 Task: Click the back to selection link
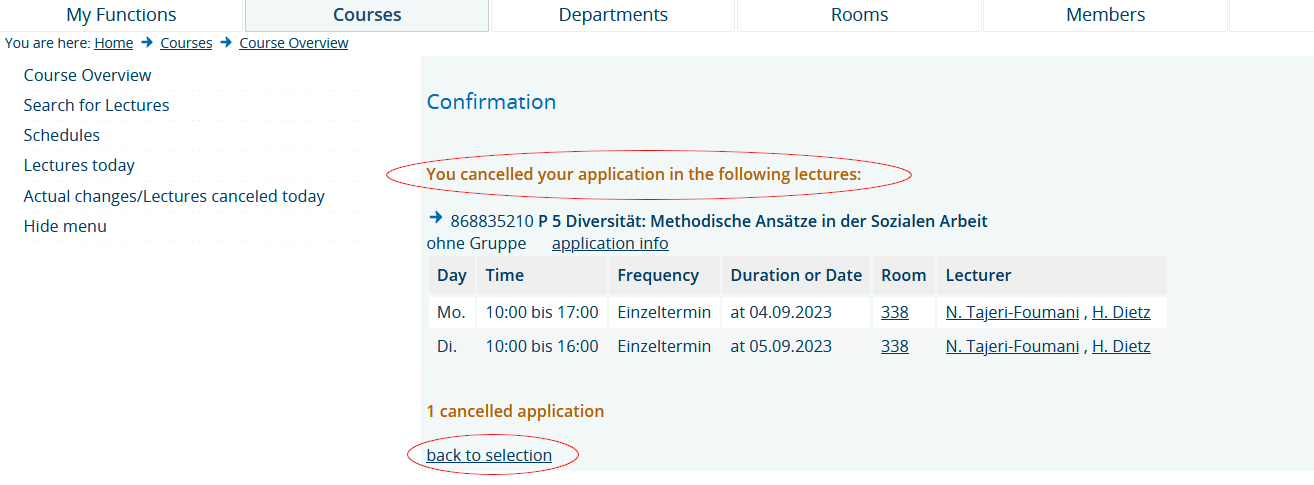[x=489, y=455]
